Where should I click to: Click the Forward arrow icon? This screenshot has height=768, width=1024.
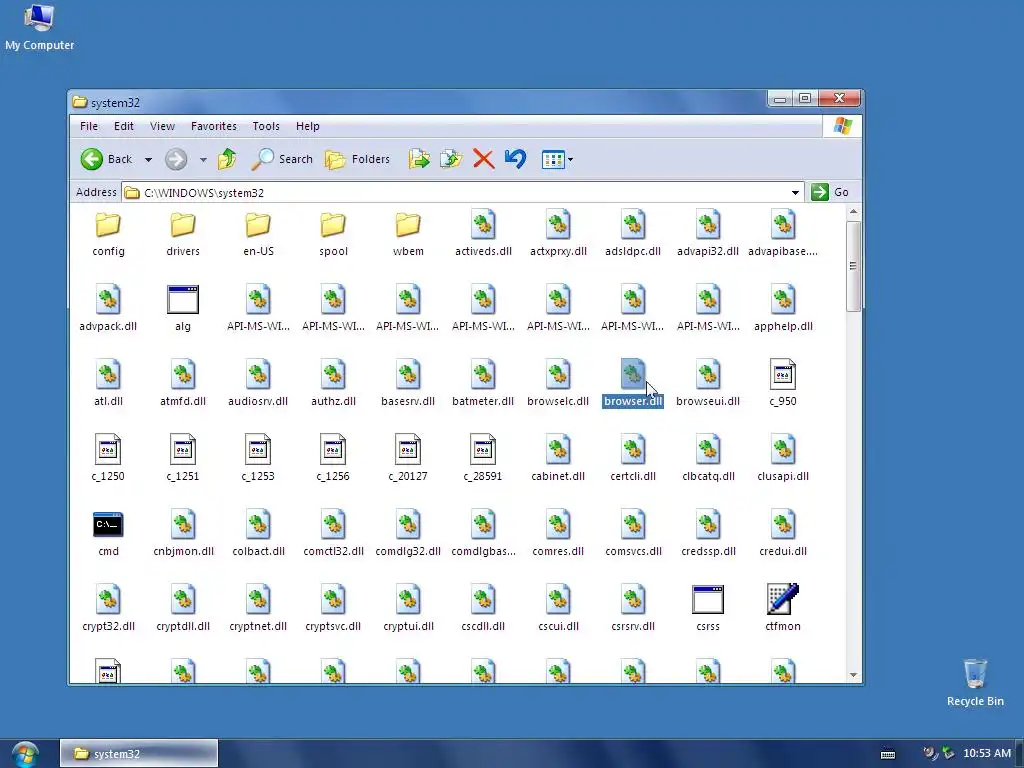tap(176, 159)
